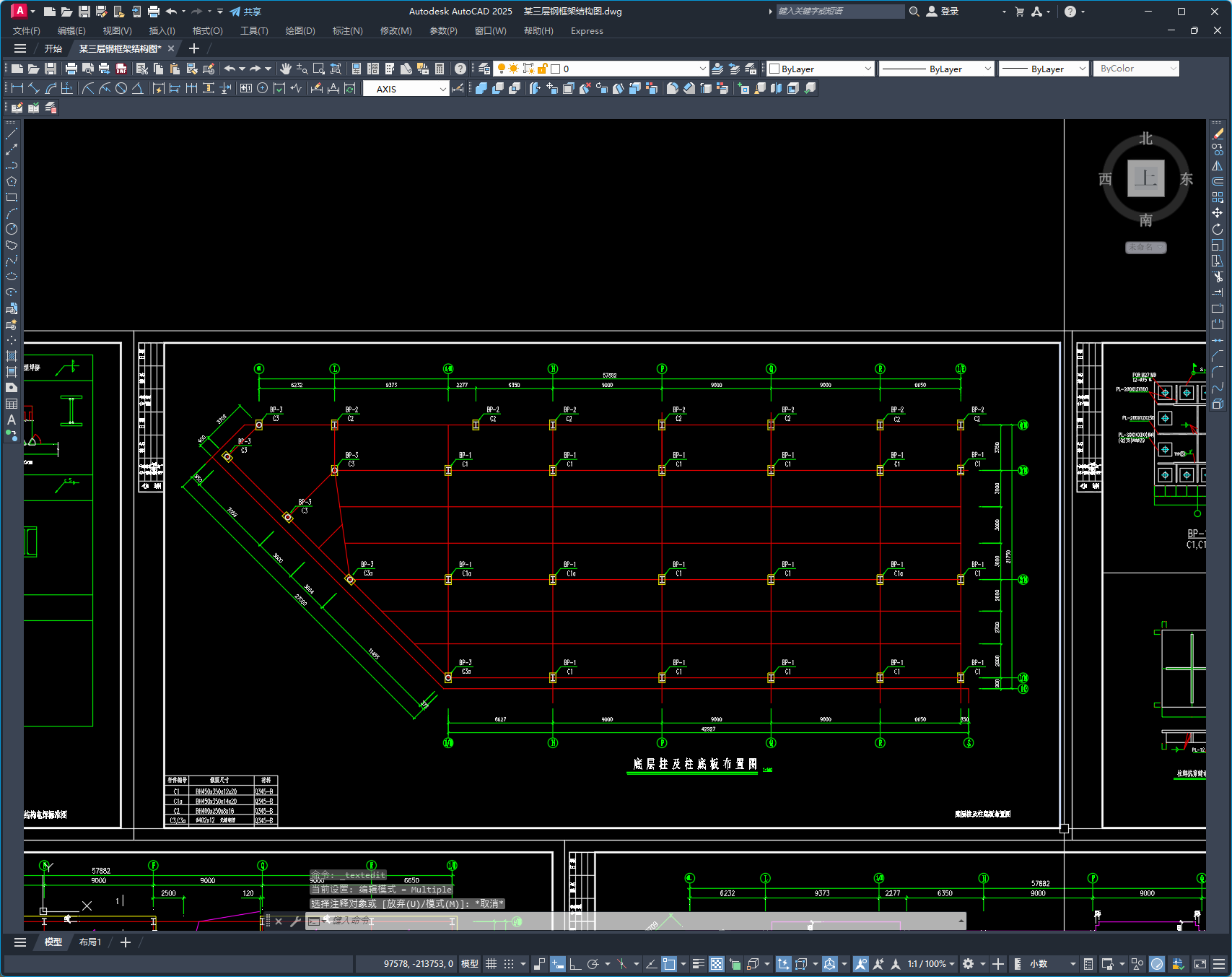Toggle dynamic input in status bar
Image resolution: width=1232 pixels, height=977 pixels.
pos(558,964)
